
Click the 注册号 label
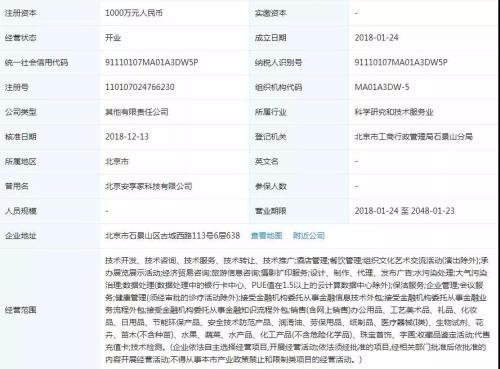[17, 87]
